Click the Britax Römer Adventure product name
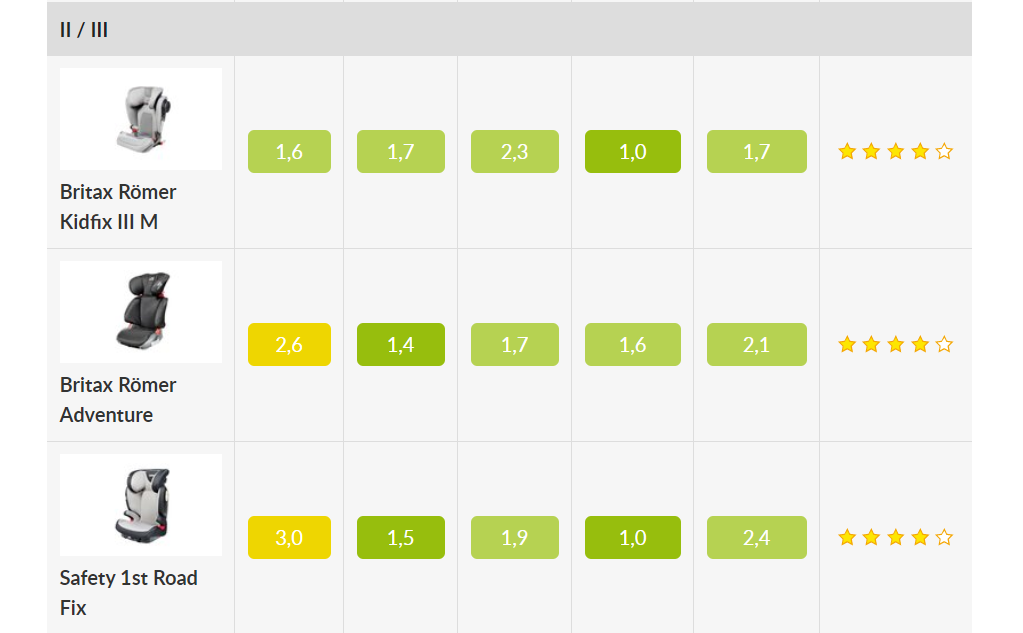The width and height of the screenshot is (1023, 633). click(118, 400)
